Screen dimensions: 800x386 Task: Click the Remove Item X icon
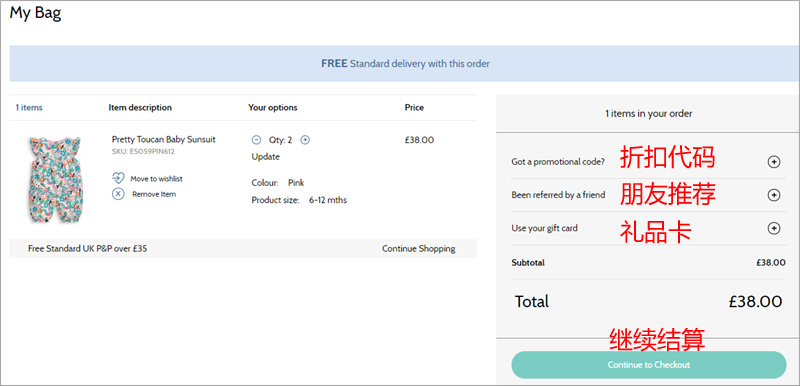118,194
